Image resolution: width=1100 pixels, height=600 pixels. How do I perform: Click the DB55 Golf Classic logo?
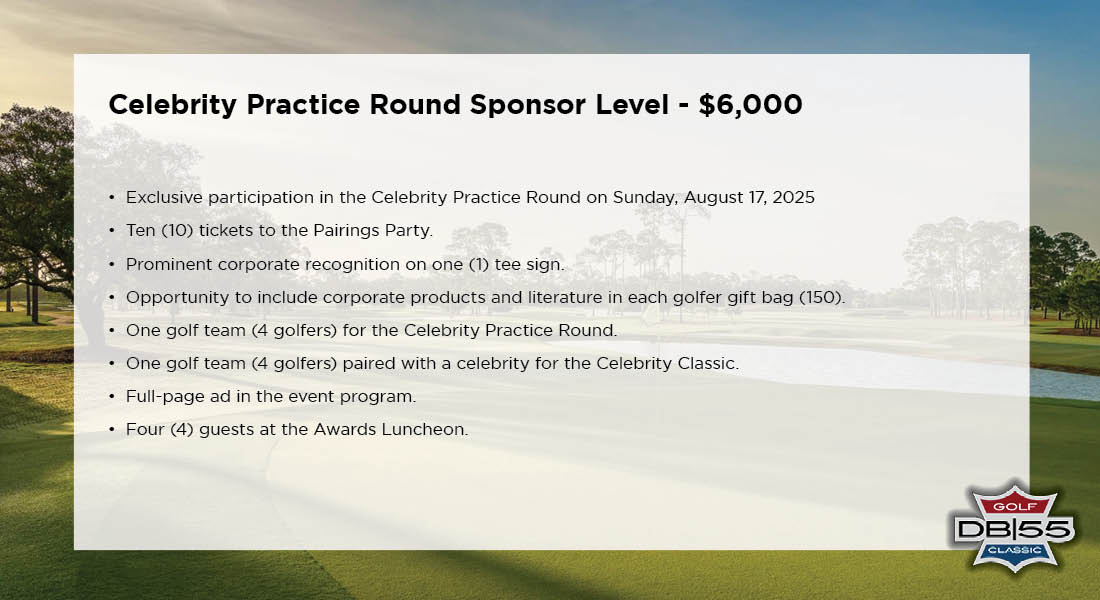[x=1014, y=527]
